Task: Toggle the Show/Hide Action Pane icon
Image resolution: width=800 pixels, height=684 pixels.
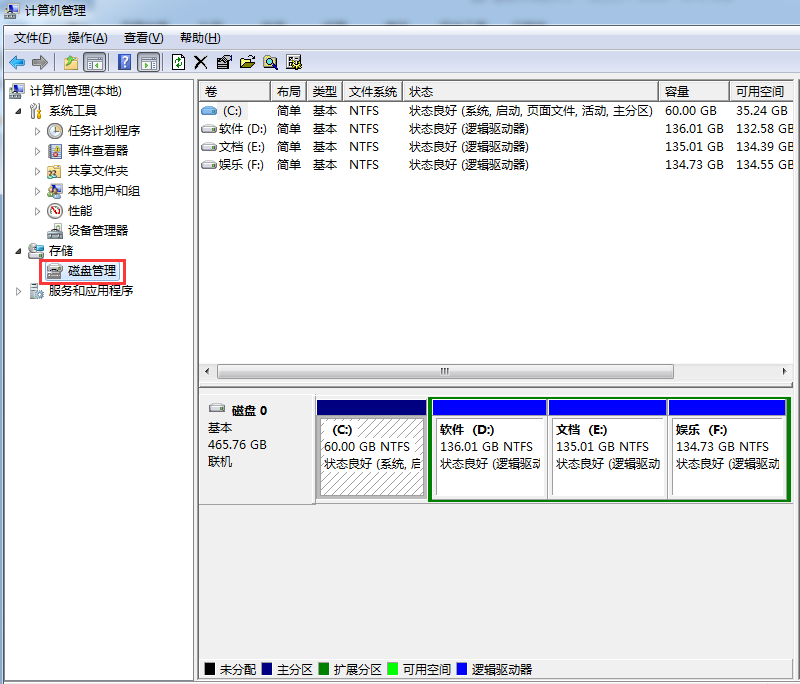Action: click(148, 62)
